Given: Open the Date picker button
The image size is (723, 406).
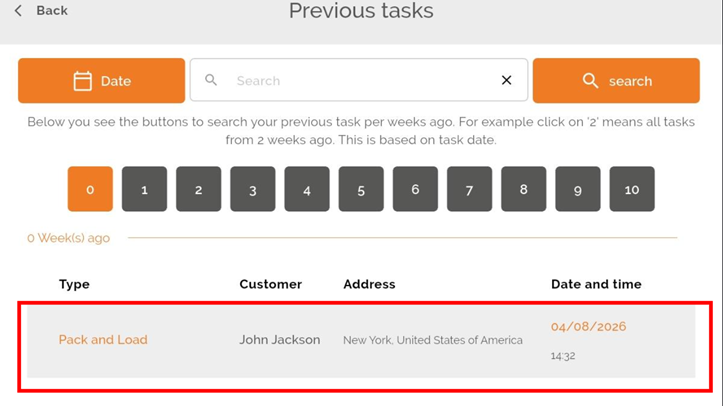Looking at the screenshot, I should [x=101, y=81].
